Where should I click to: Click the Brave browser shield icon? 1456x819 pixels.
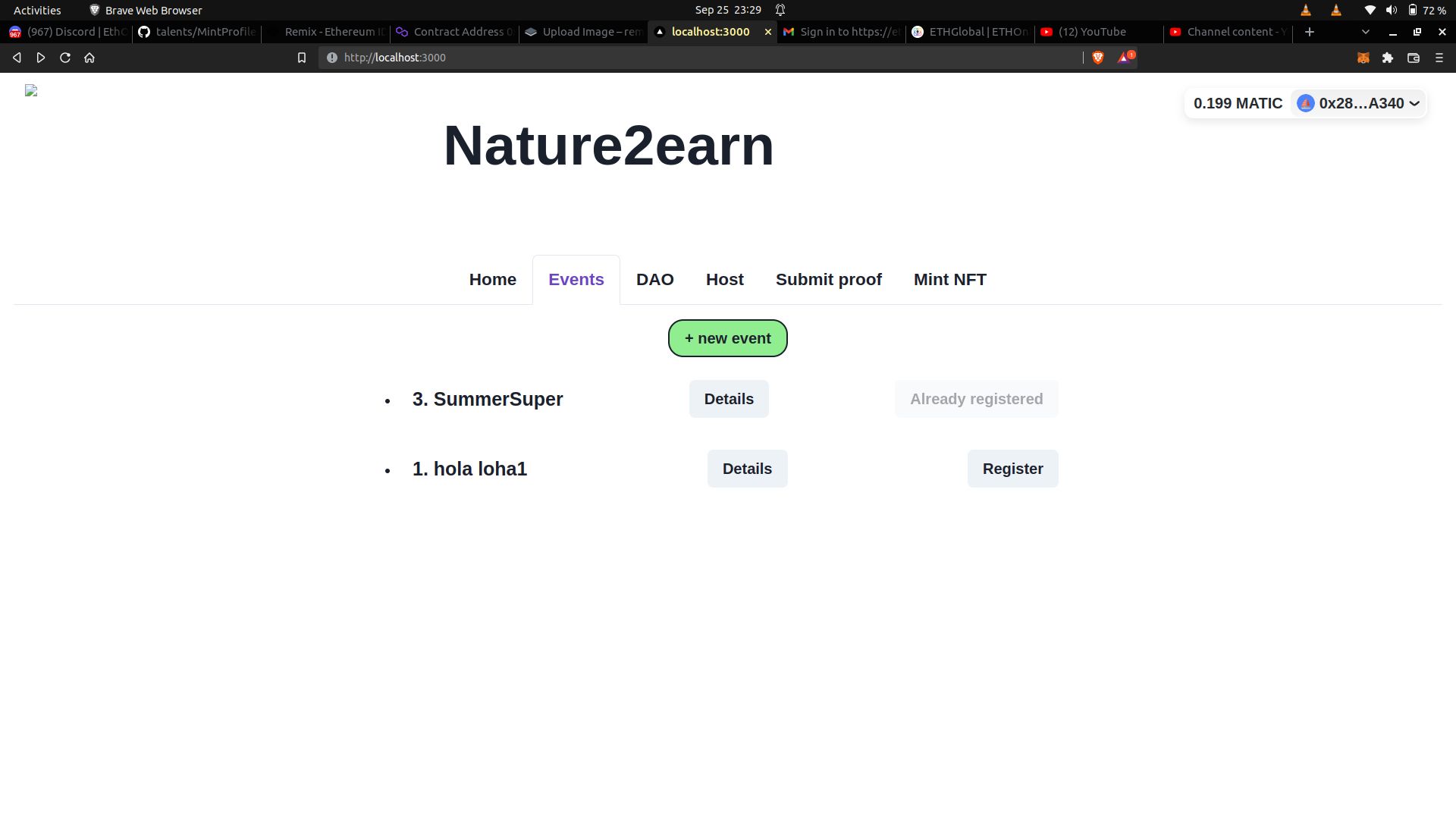(1099, 57)
